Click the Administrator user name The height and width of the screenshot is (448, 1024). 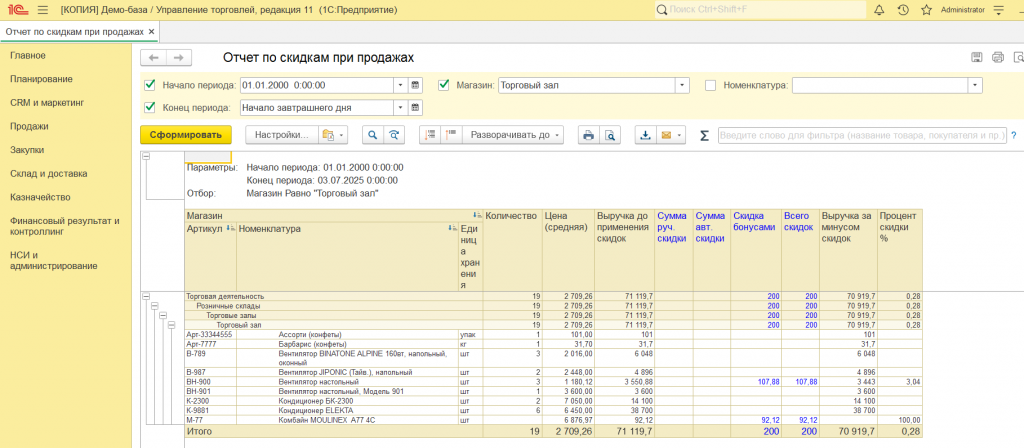click(962, 10)
